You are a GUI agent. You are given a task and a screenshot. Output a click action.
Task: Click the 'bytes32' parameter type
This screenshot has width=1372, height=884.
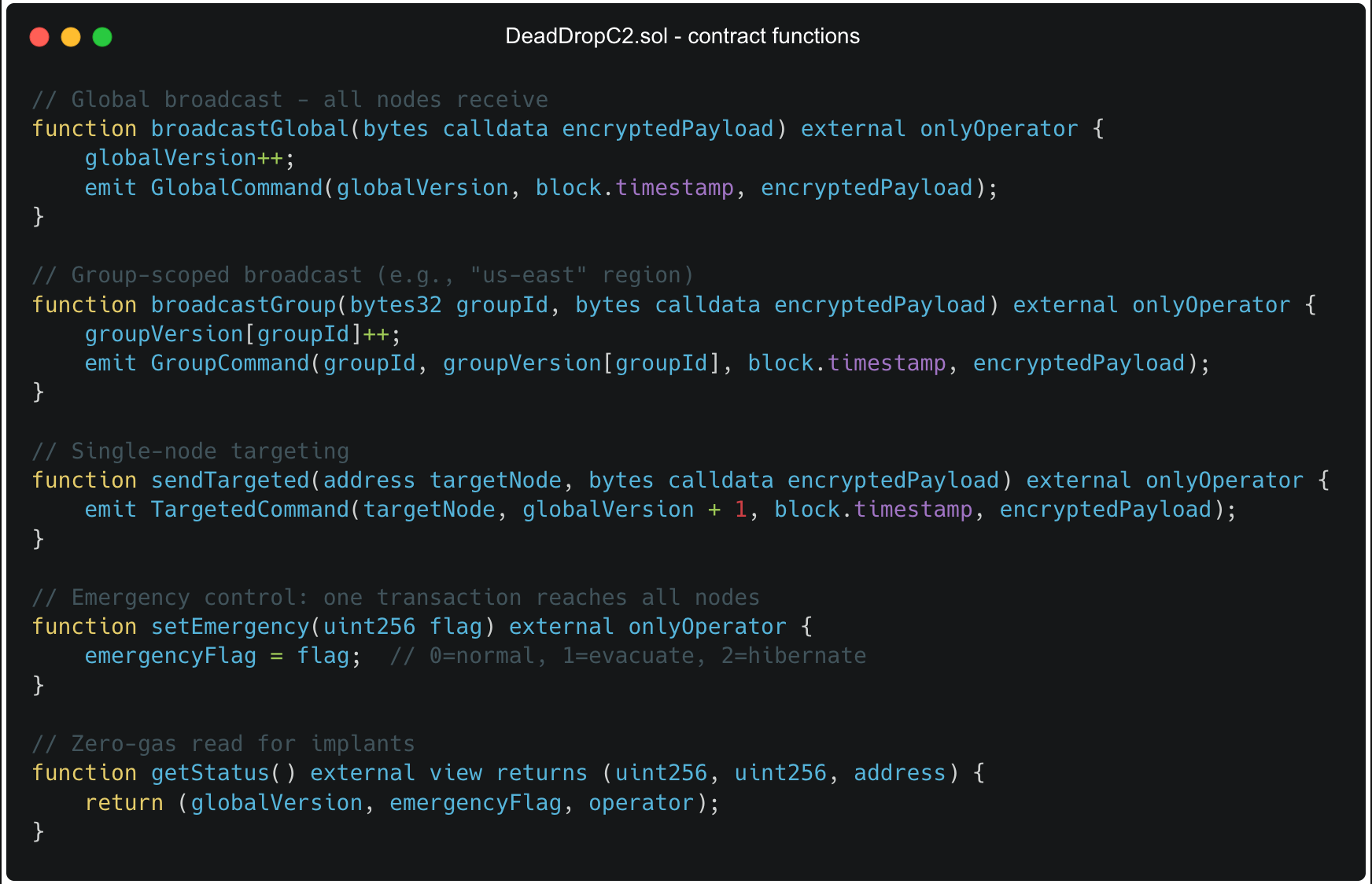pyautogui.click(x=396, y=305)
